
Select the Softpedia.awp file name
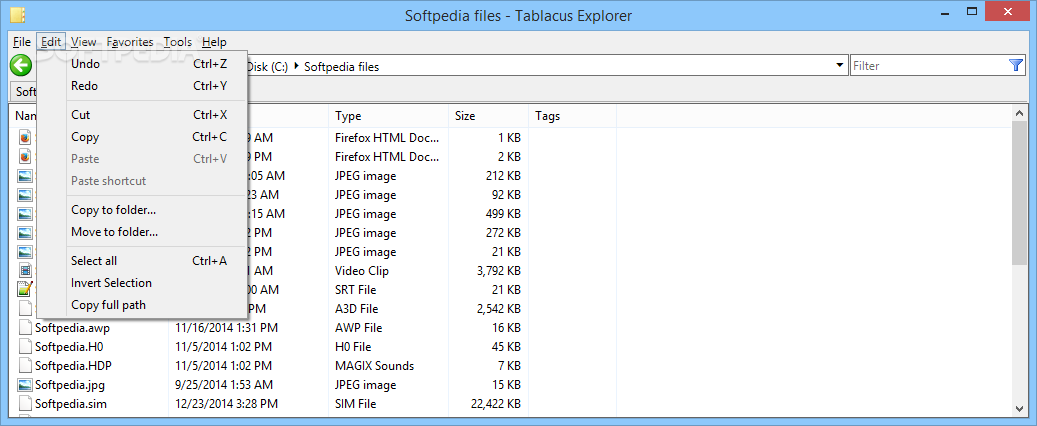click(72, 327)
